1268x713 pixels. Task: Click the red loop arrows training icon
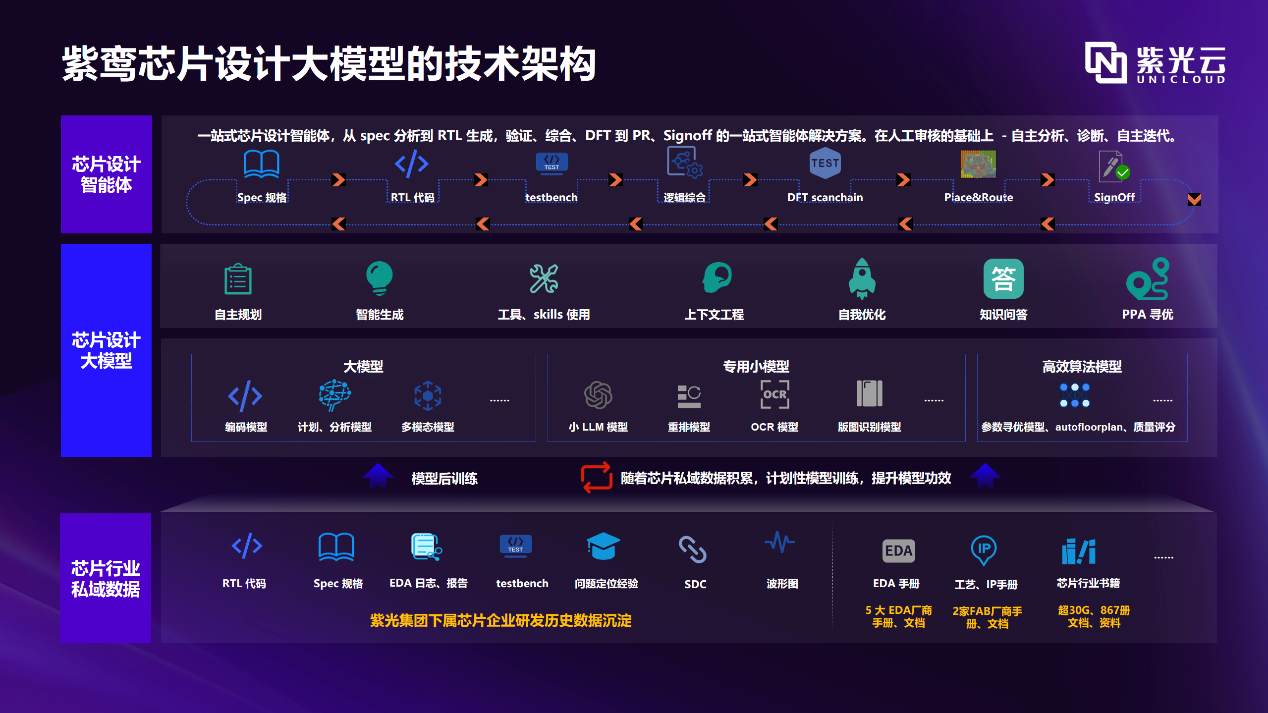596,477
